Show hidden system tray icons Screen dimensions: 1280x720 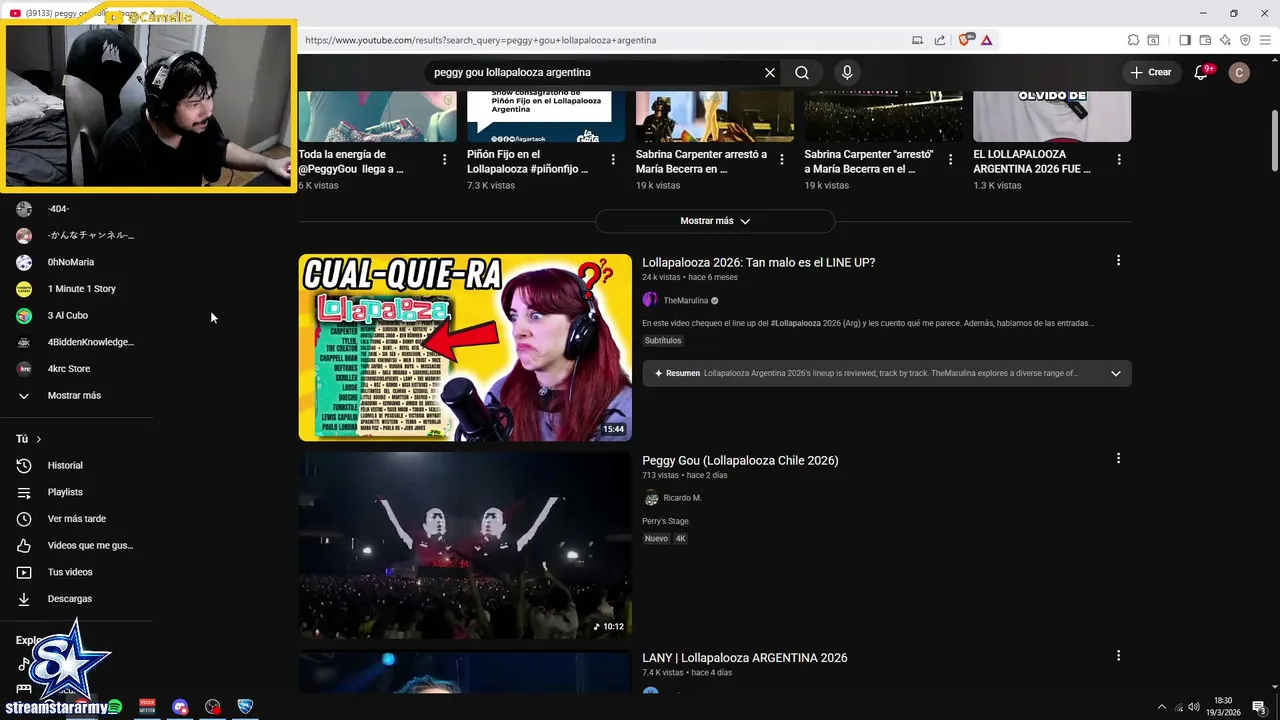point(1162,707)
